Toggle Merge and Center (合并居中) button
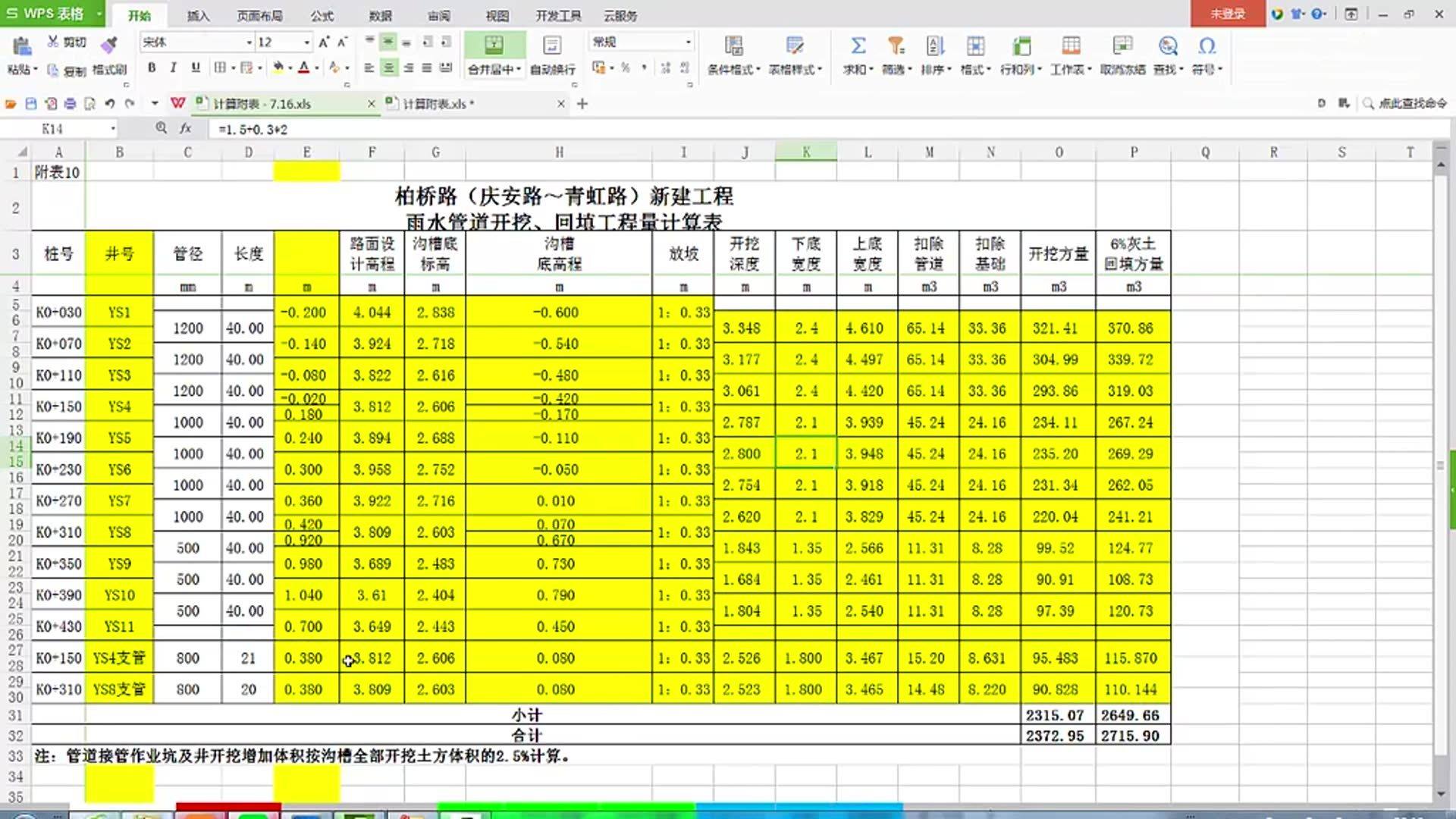 coord(494,55)
